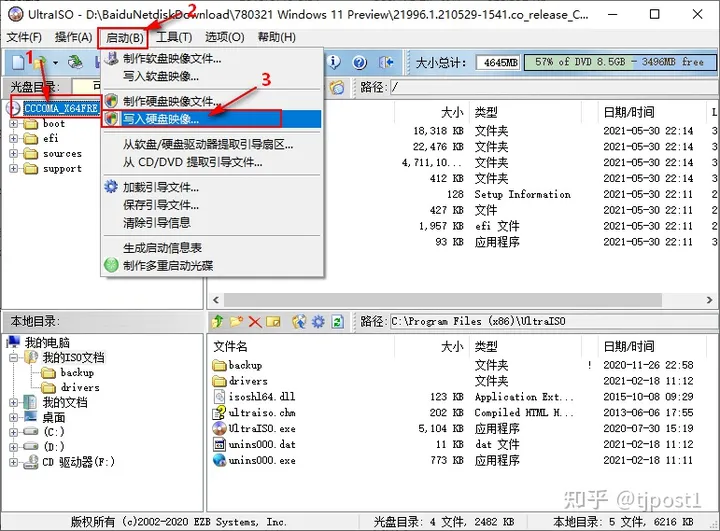Image resolution: width=720 pixels, height=531 pixels.
Task: Click the Add-to-image disc icon in the local toolbar
Action: 299,322
